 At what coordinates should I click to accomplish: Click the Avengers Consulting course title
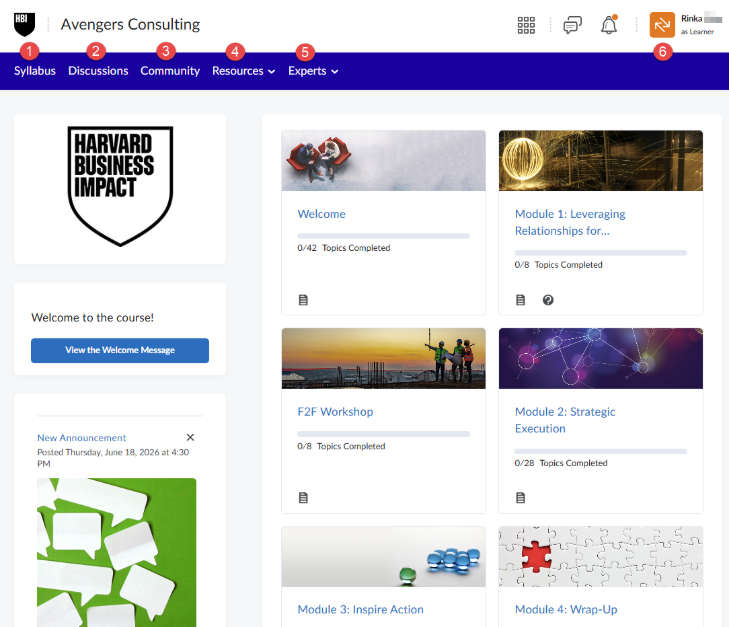(130, 24)
